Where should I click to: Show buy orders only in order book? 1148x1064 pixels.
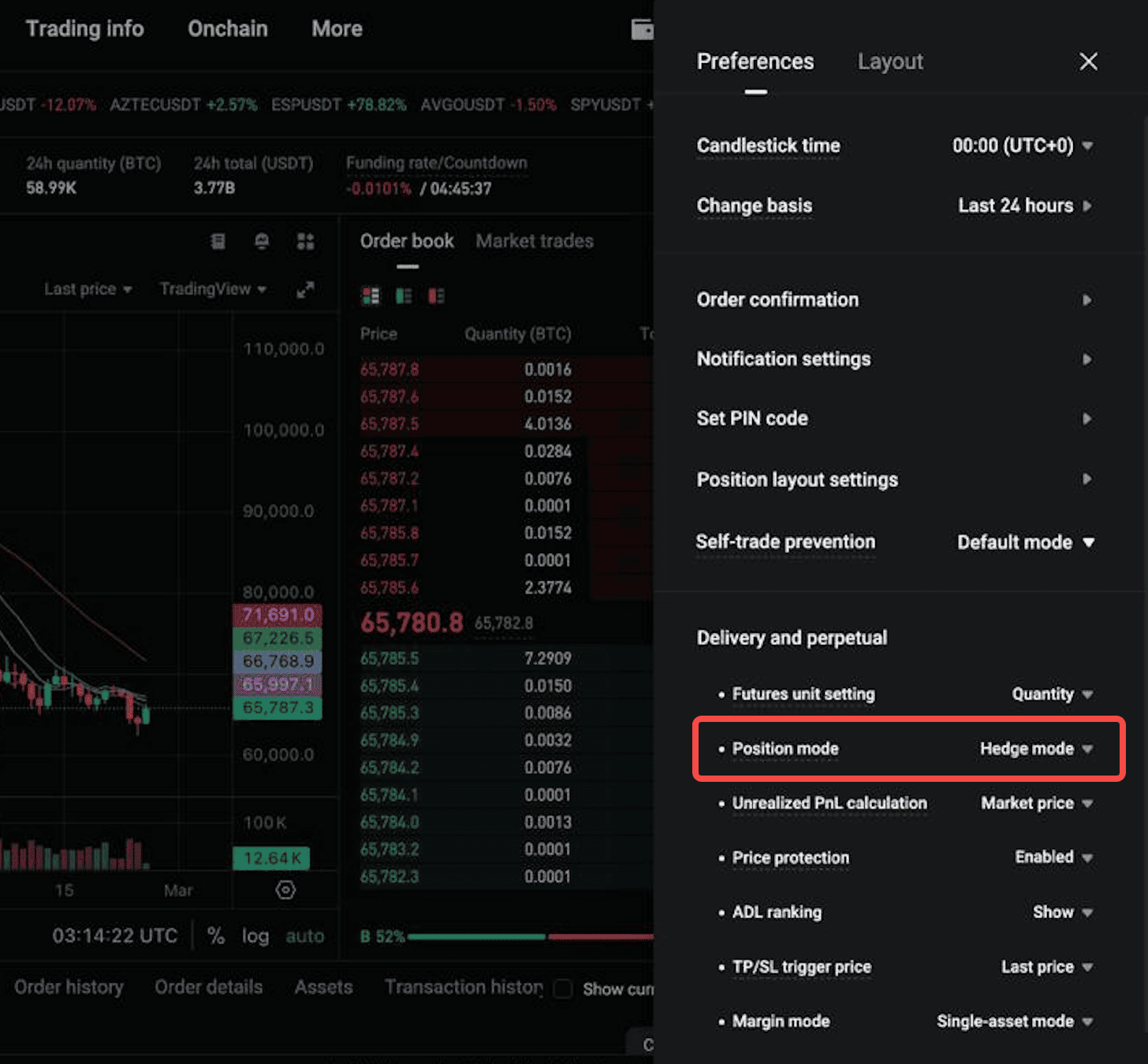click(404, 296)
